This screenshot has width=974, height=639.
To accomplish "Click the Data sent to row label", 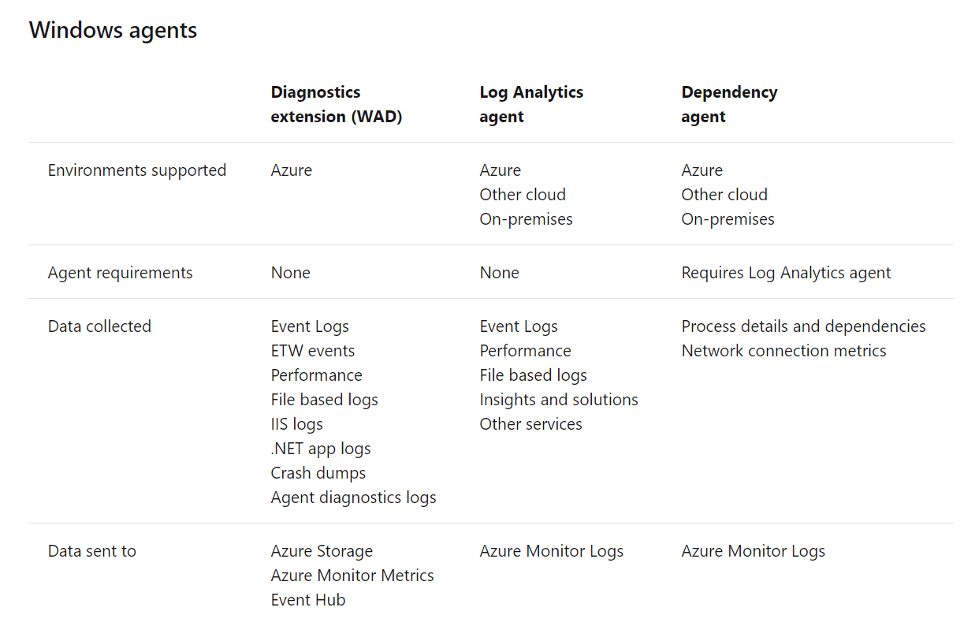I will 92,551.
